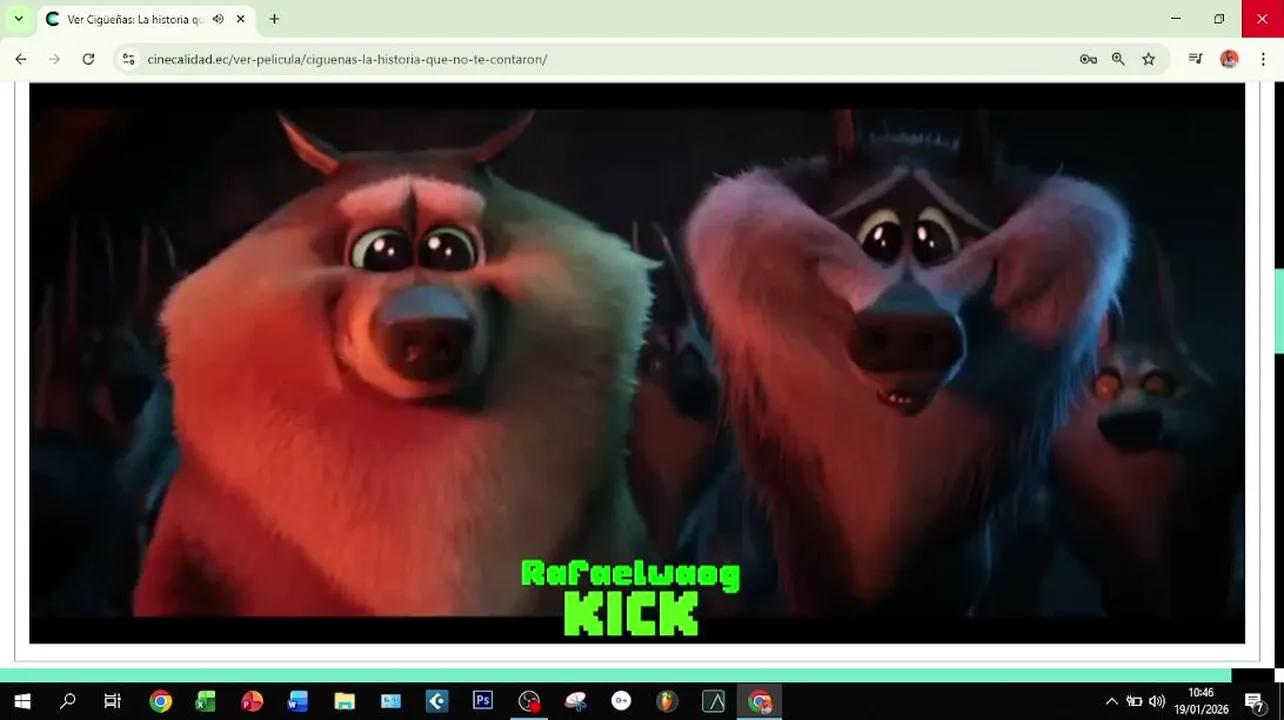Minimize the Chrome window
1284x720 pixels.
tap(1176, 19)
